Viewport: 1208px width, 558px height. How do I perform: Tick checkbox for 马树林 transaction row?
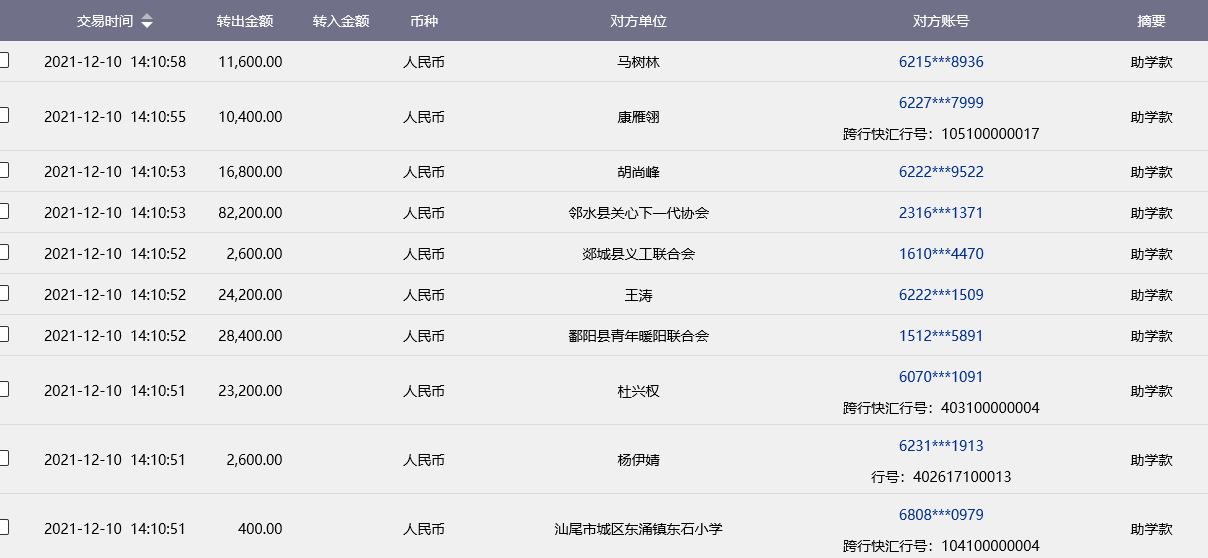(4, 60)
